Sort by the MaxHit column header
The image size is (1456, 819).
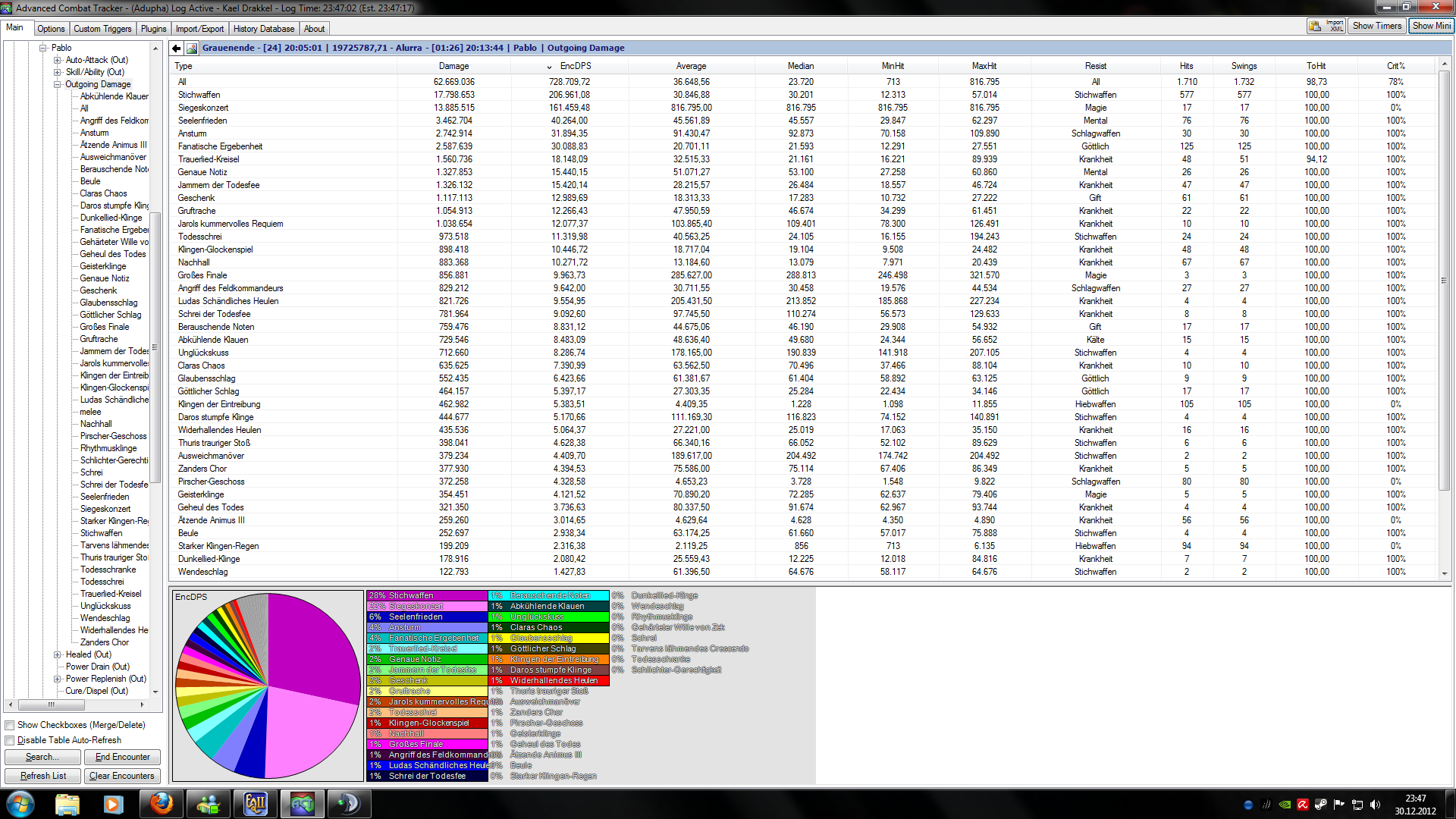(984, 66)
